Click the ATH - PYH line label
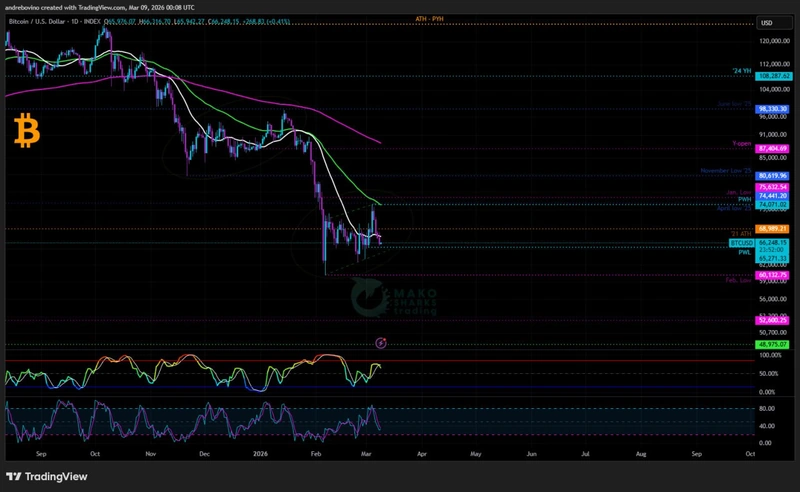800x492 pixels. (x=429, y=19)
